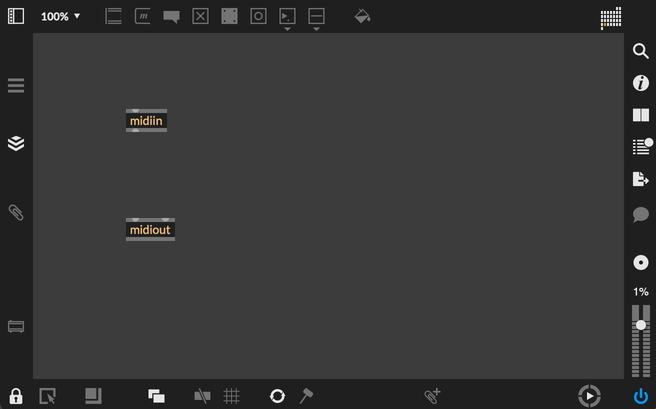Image resolution: width=656 pixels, height=409 pixels.
Task: Toggle the audio power button
Action: coord(641,396)
